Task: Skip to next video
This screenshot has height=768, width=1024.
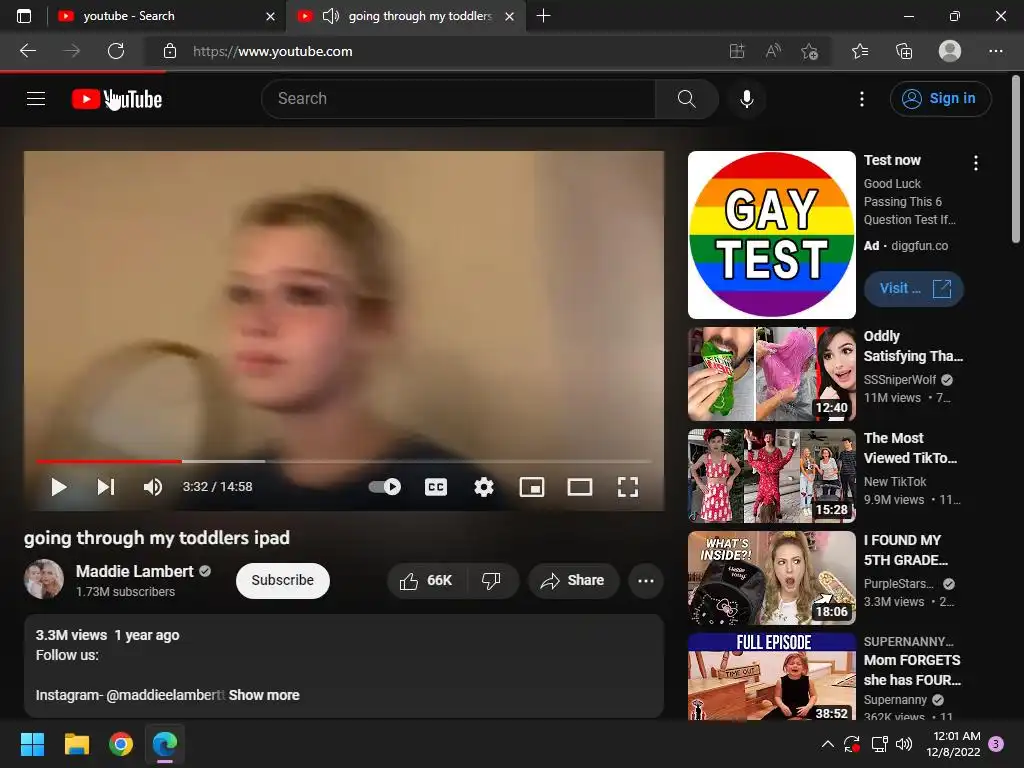Action: (x=106, y=487)
